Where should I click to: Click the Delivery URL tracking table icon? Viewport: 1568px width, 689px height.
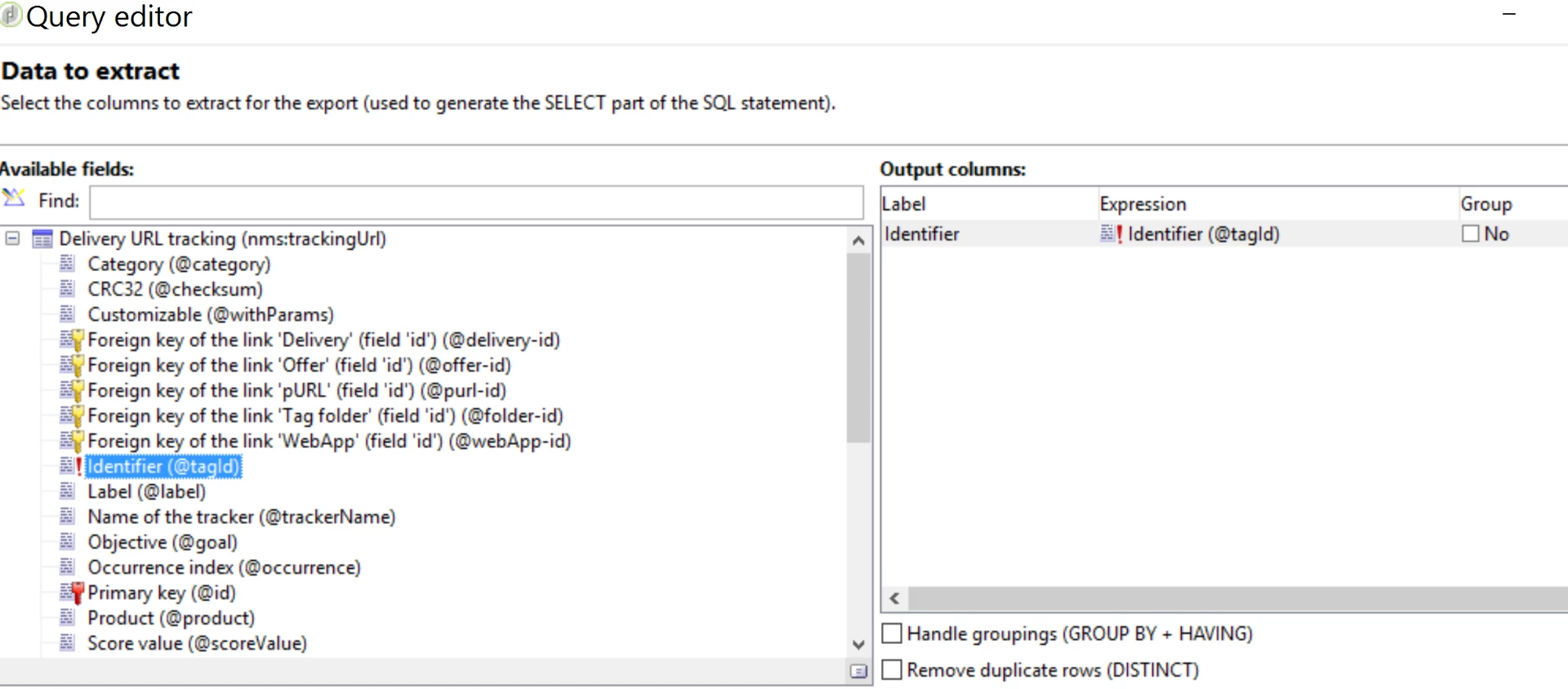[42, 239]
